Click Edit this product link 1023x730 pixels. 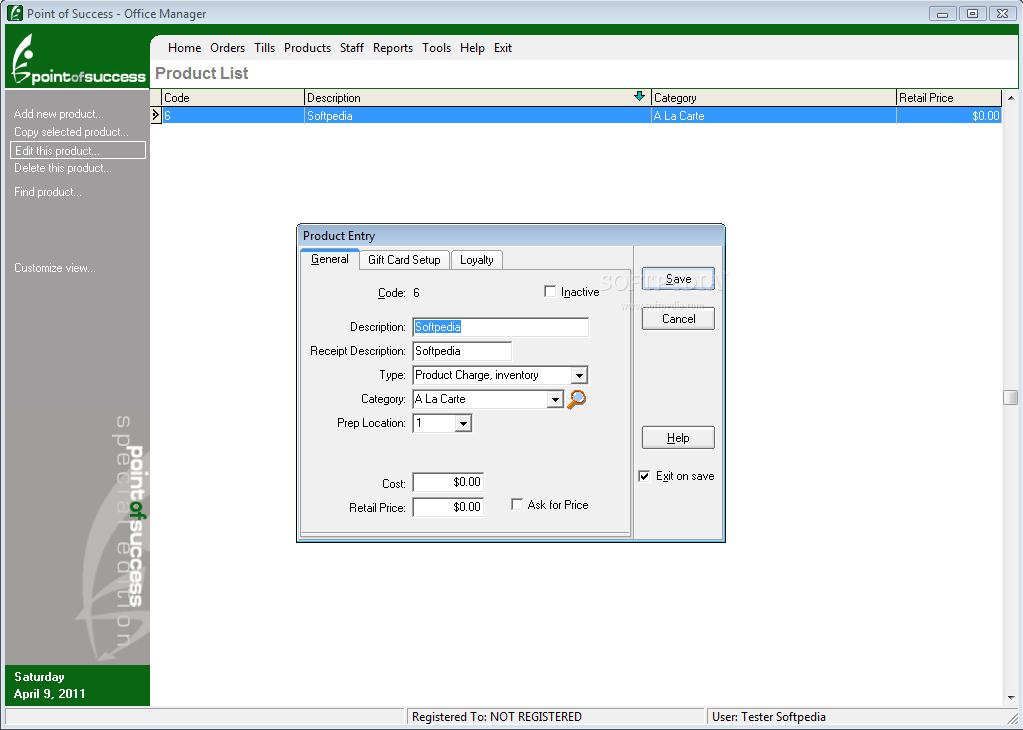78,151
